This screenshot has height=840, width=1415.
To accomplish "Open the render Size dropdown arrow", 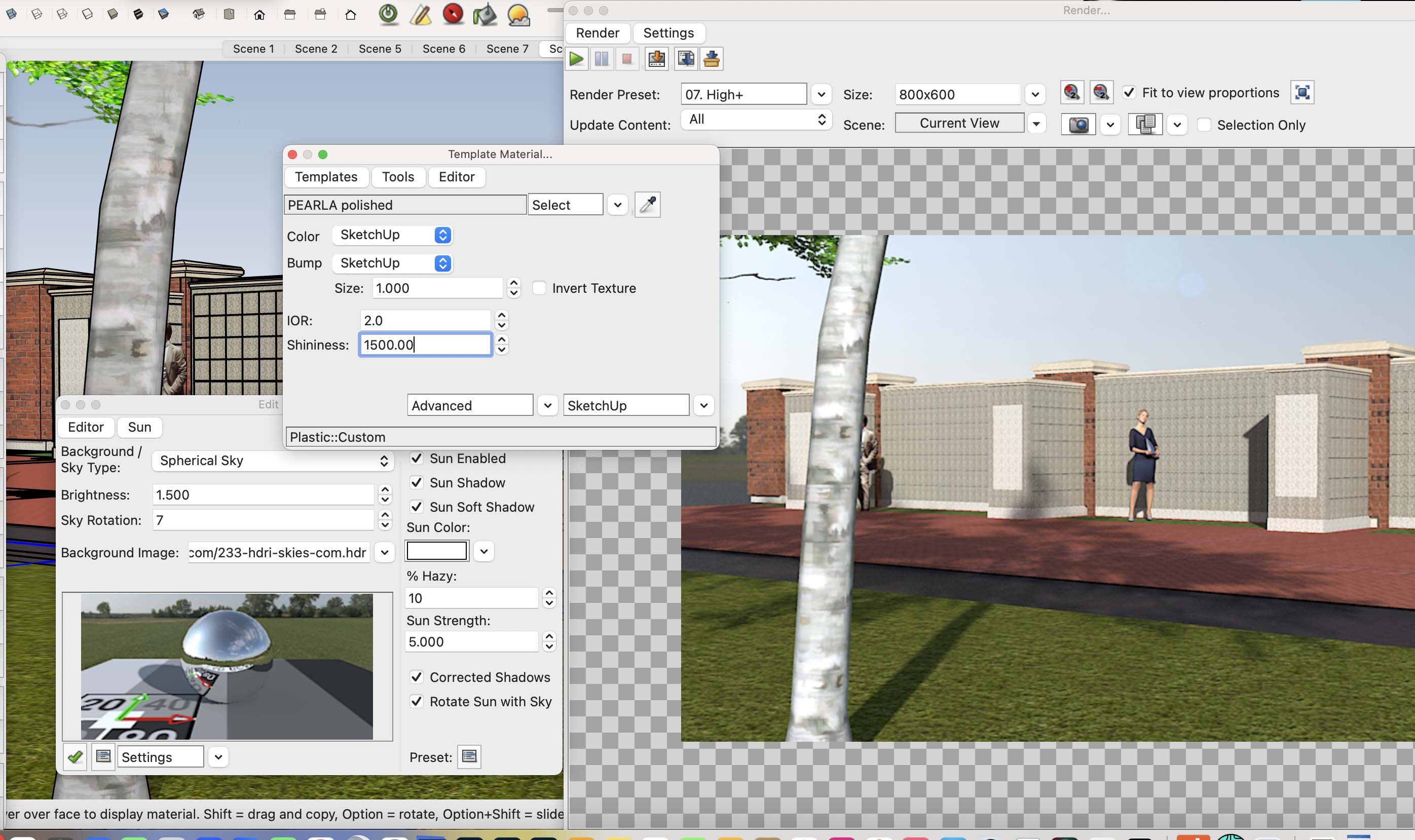I will 1035,95.
